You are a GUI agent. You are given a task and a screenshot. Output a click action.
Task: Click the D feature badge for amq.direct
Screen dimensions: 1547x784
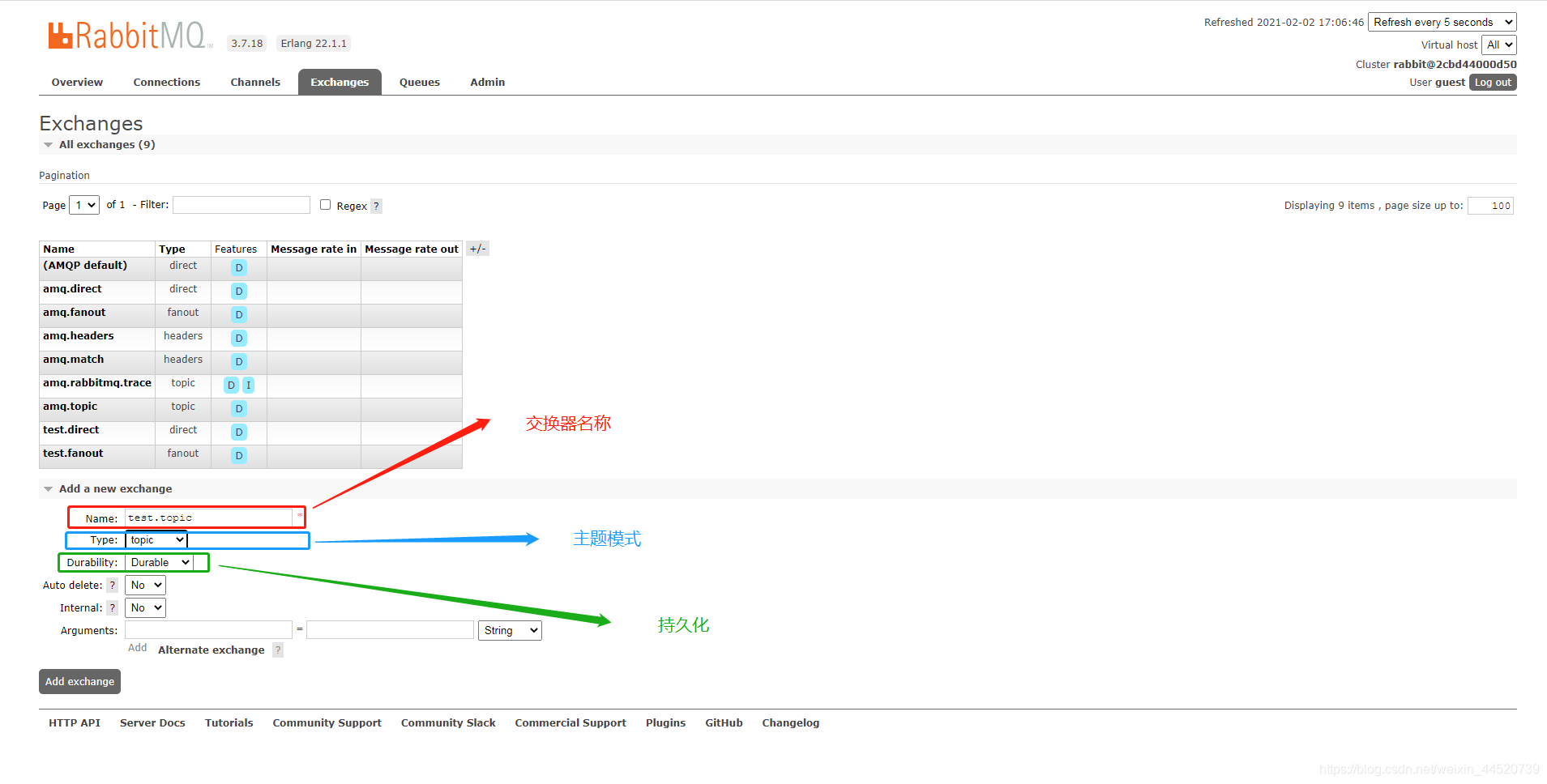[239, 291]
